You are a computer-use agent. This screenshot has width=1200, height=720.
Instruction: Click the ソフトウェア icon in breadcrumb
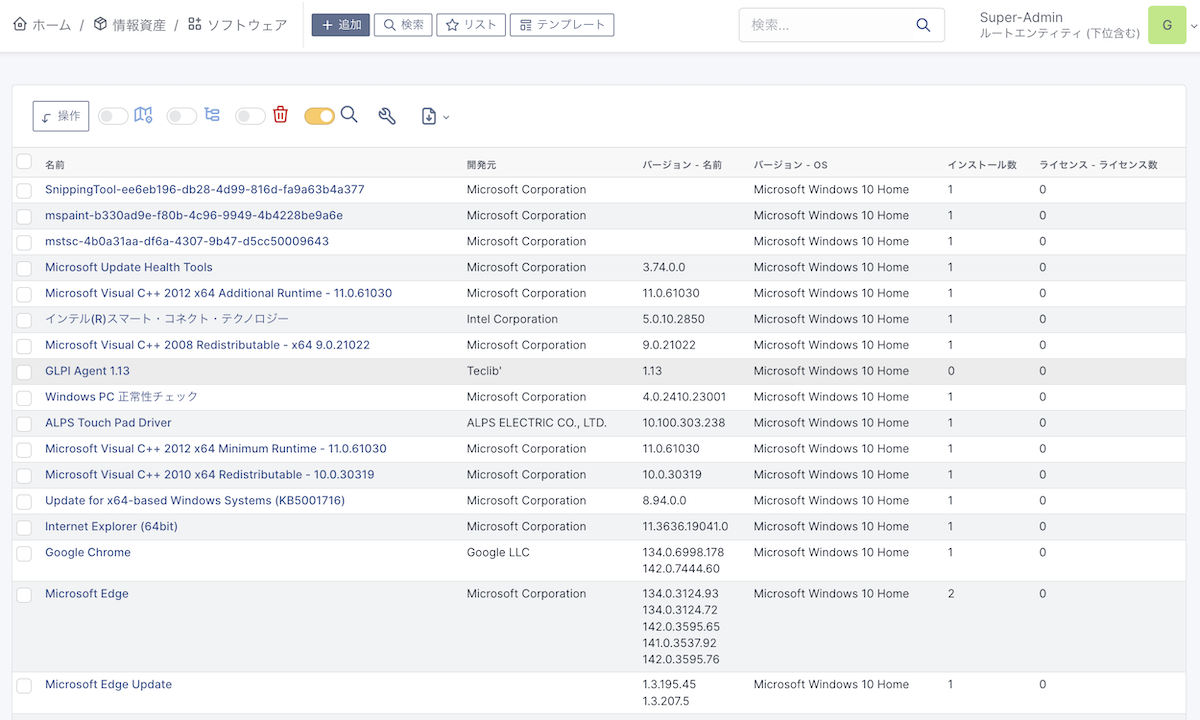195,24
